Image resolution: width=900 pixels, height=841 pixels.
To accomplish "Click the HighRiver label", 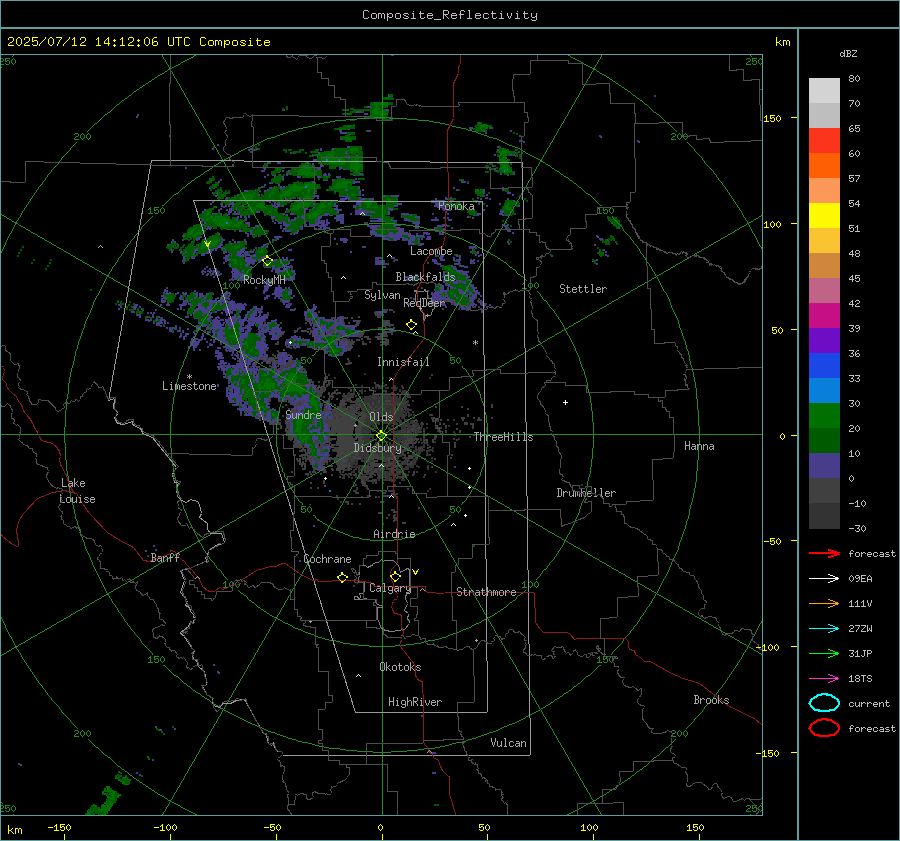I will 415,702.
